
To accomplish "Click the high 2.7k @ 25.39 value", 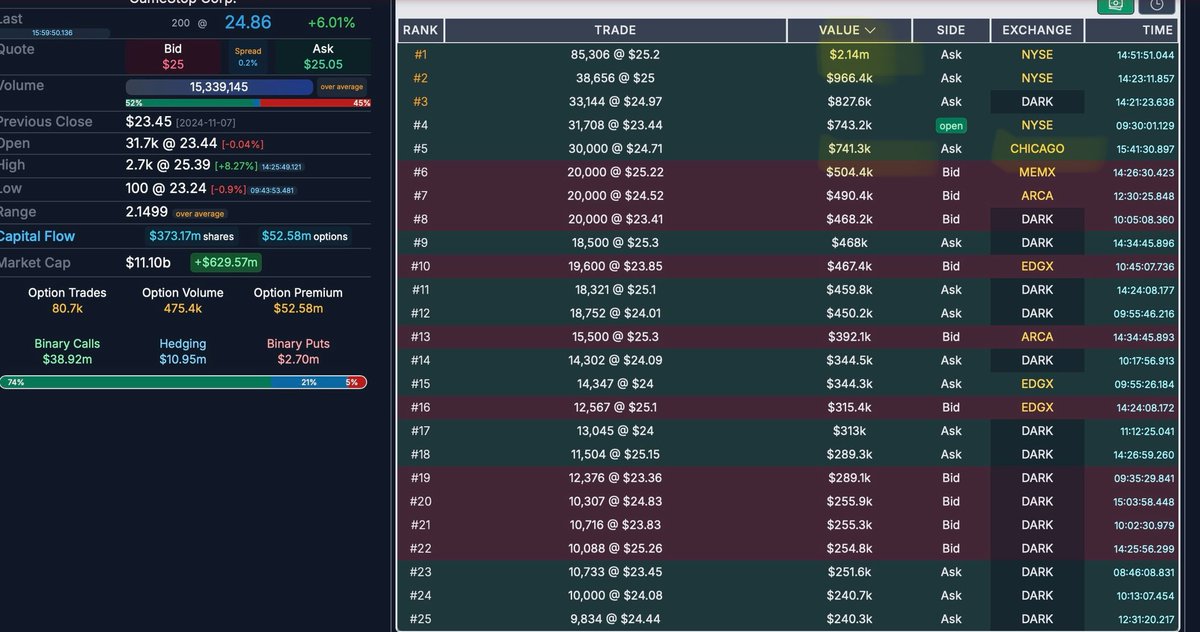I will tap(168, 165).
